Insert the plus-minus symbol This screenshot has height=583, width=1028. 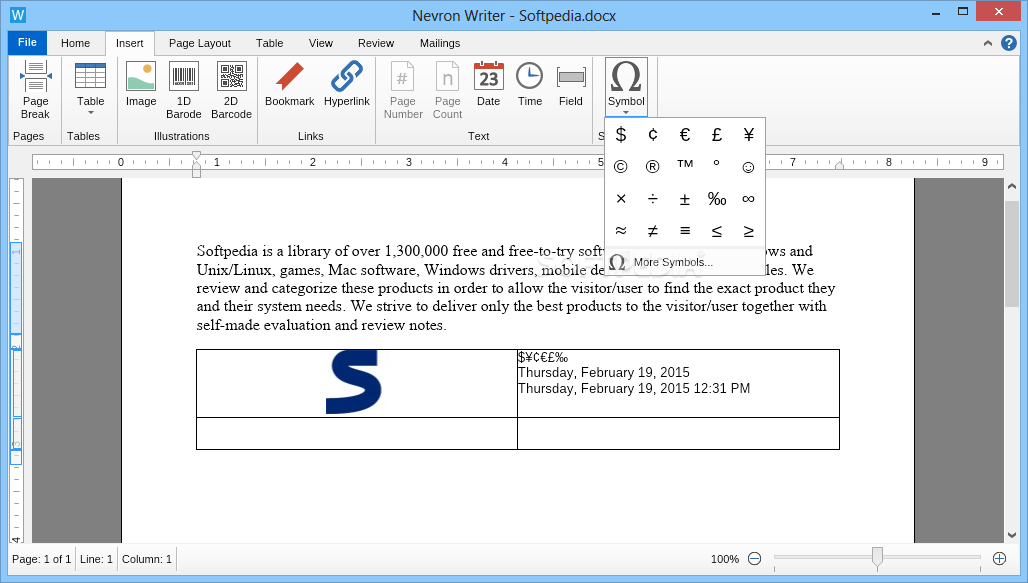click(x=684, y=199)
